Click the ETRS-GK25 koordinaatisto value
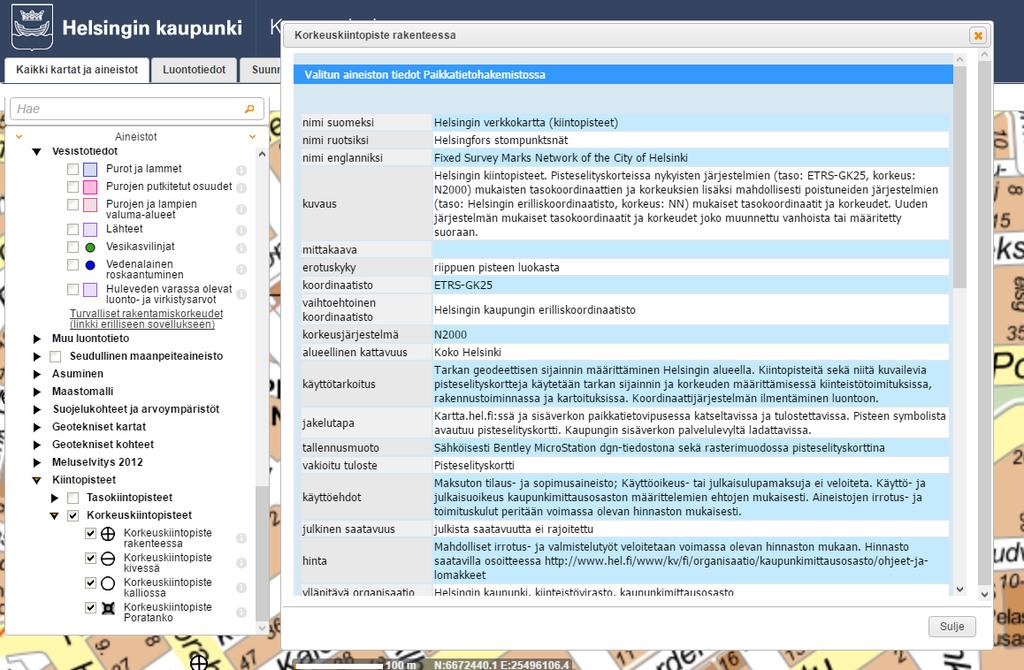Viewport: 1024px width, 670px height. (x=463, y=285)
